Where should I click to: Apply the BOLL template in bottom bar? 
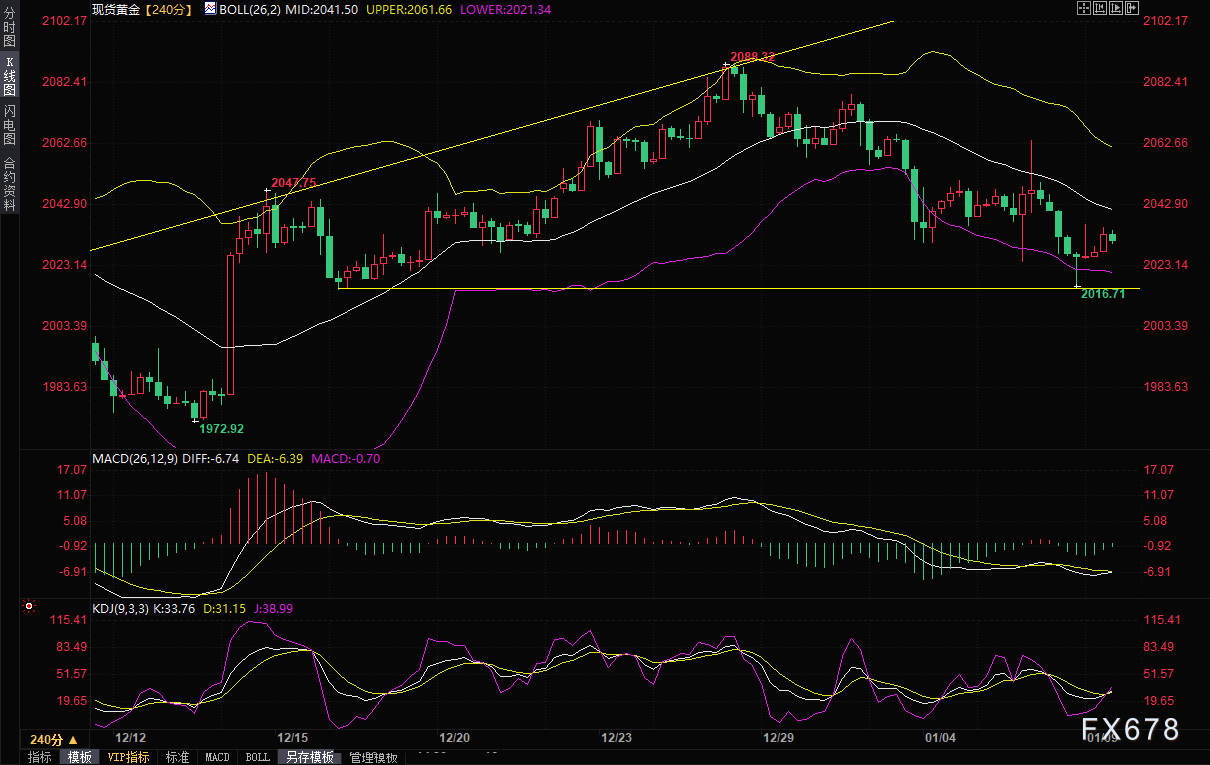pyautogui.click(x=257, y=758)
